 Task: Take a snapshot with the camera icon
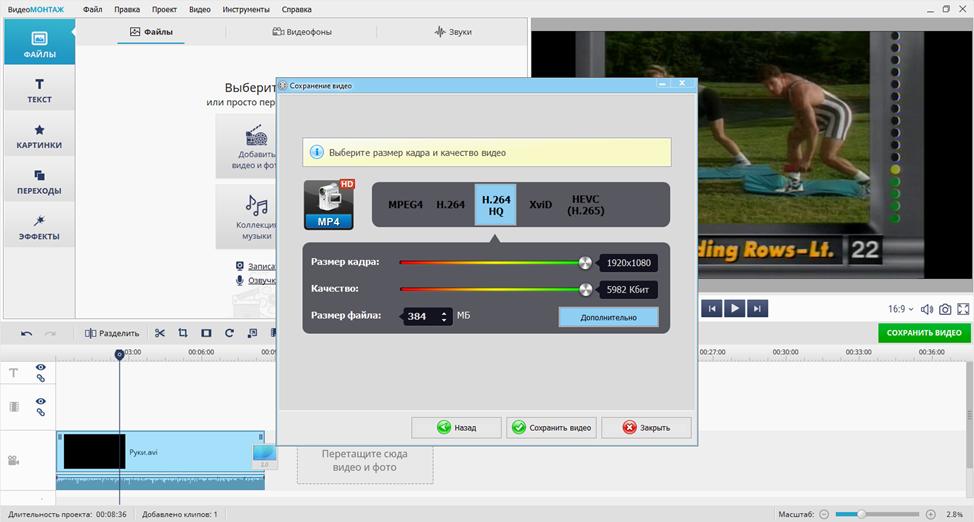pos(945,309)
